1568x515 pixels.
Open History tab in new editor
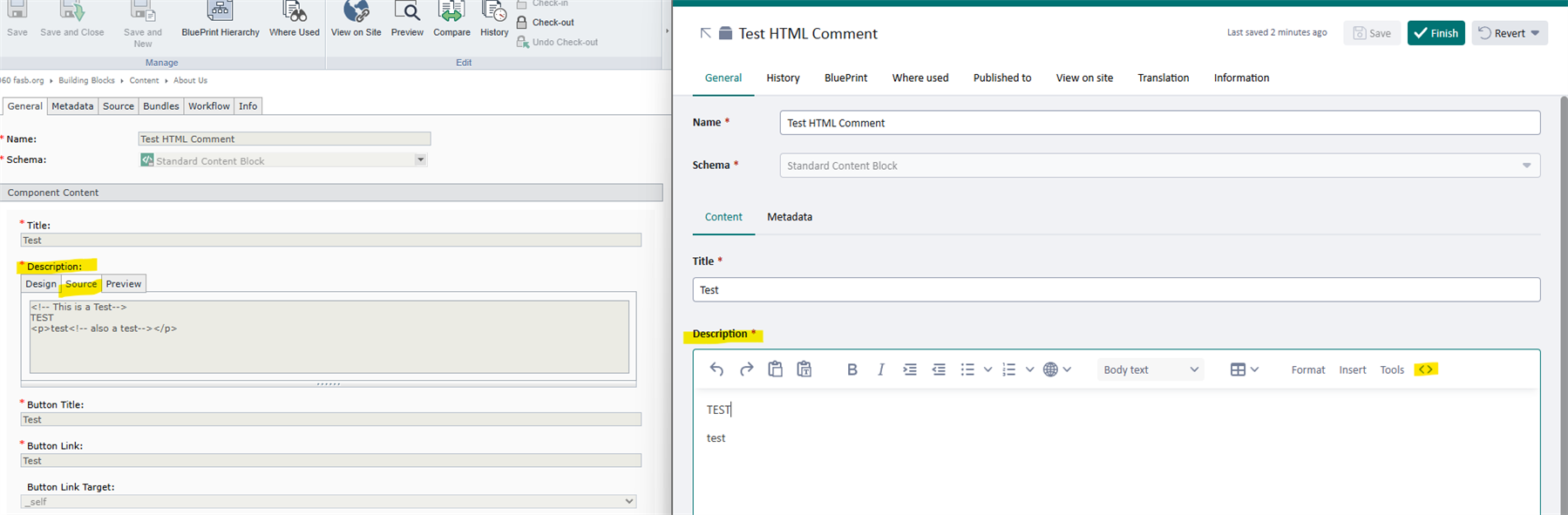click(x=783, y=78)
